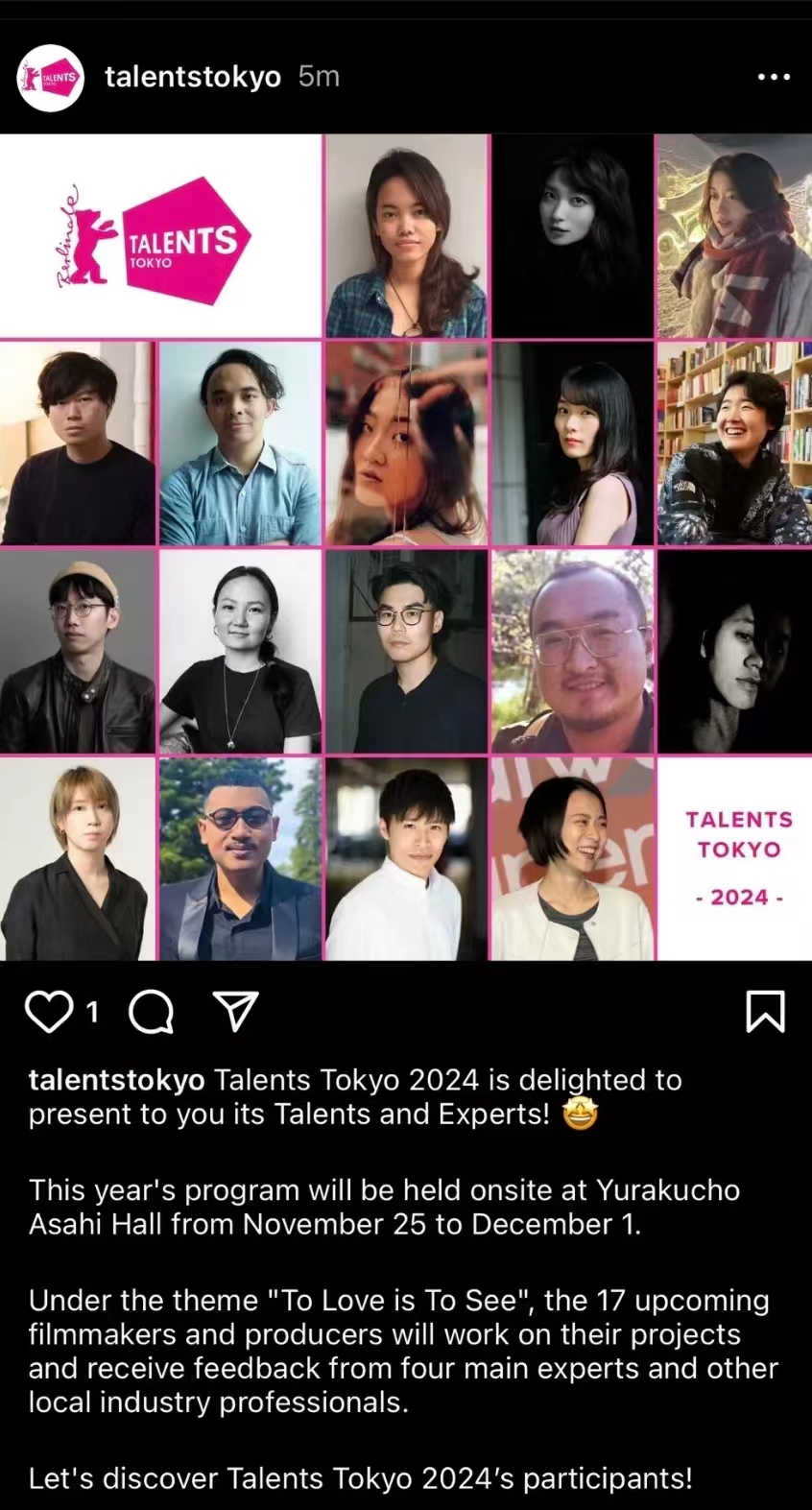This screenshot has width=812, height=1510.
Task: Tap the Berlinale Talents Tokyo logo tile
Action: 160,236
